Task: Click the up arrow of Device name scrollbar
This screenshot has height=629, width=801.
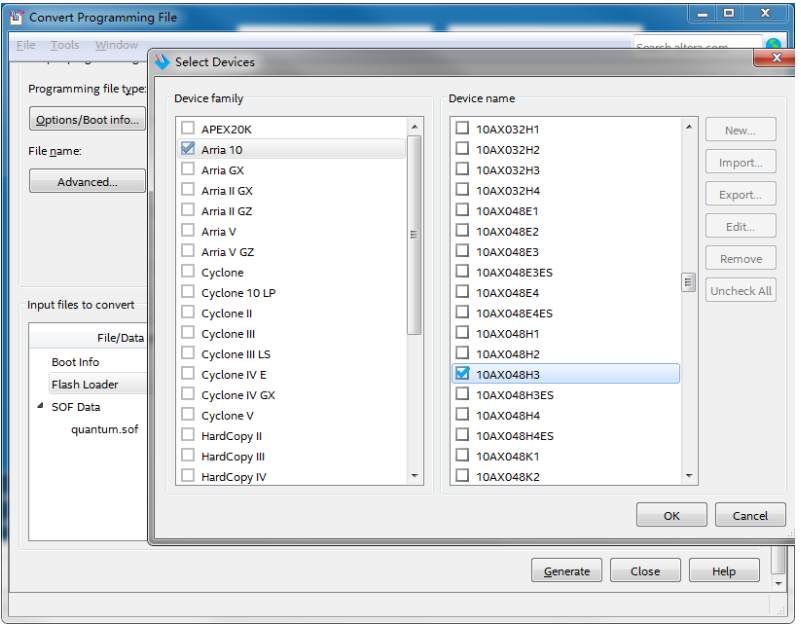Action: point(689,126)
